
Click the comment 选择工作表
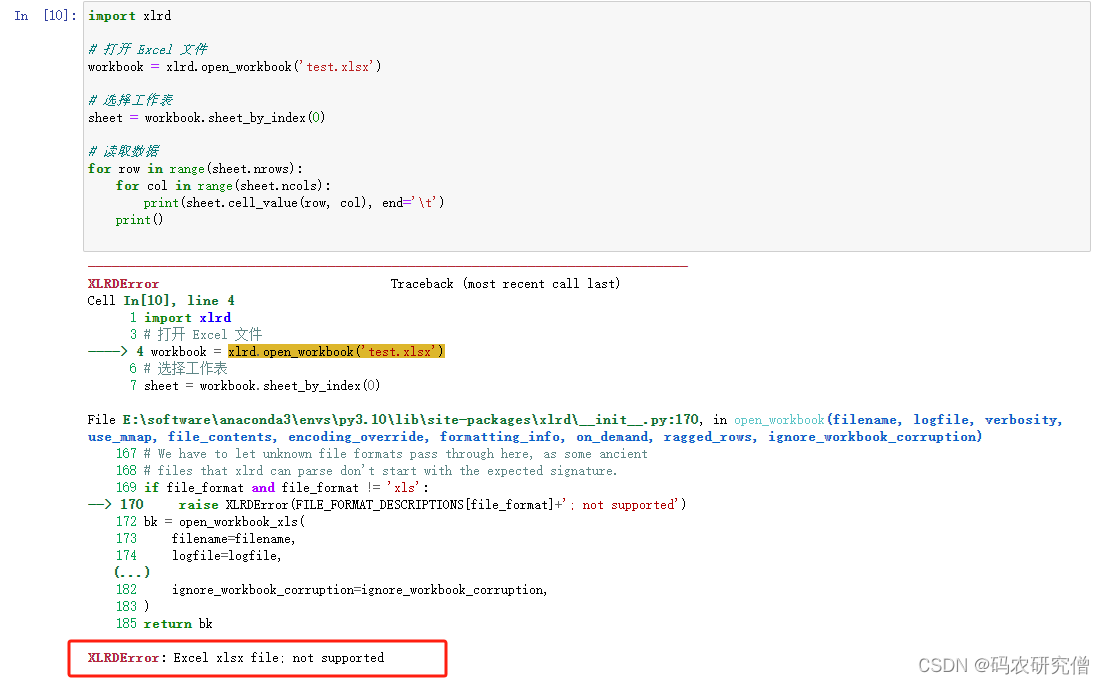(x=130, y=99)
